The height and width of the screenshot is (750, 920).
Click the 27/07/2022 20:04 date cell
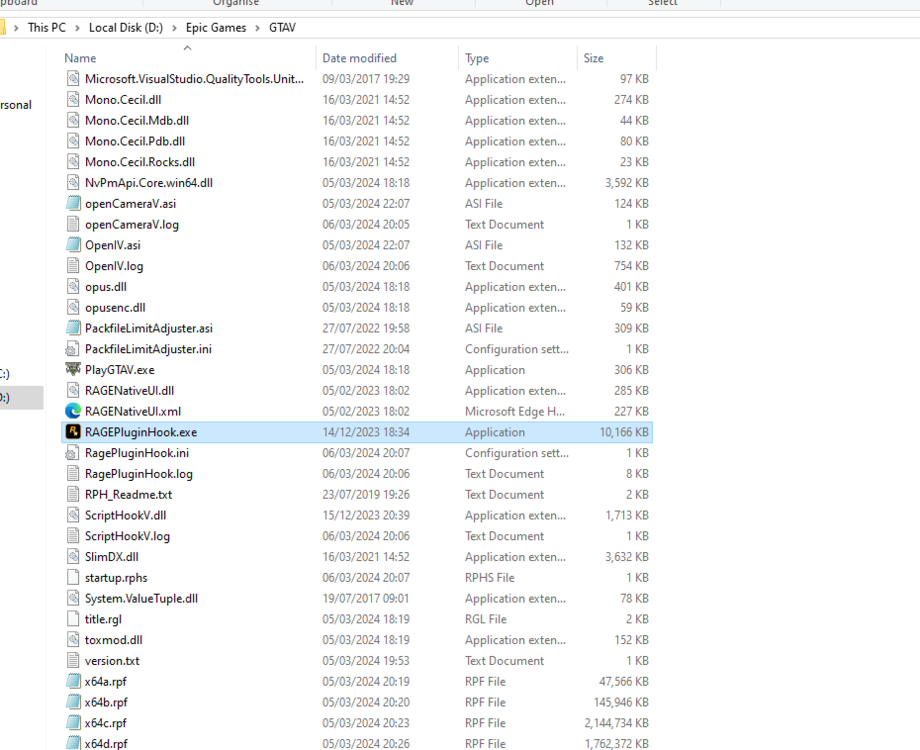366,349
